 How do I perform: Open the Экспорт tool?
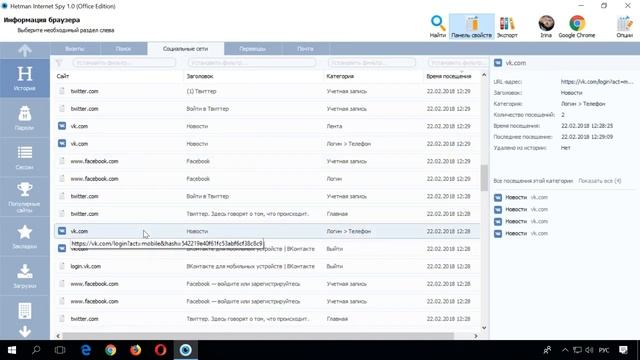pyautogui.click(x=507, y=27)
